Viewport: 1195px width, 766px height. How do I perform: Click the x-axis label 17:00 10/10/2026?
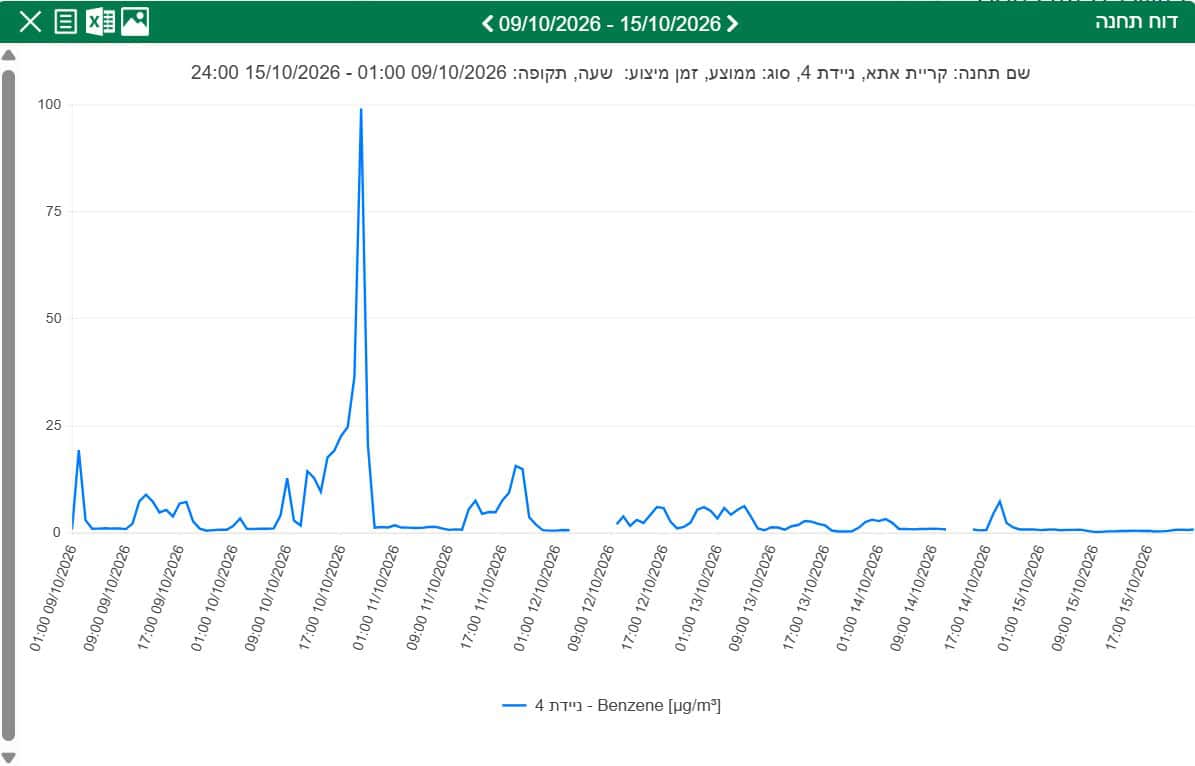[x=322, y=598]
